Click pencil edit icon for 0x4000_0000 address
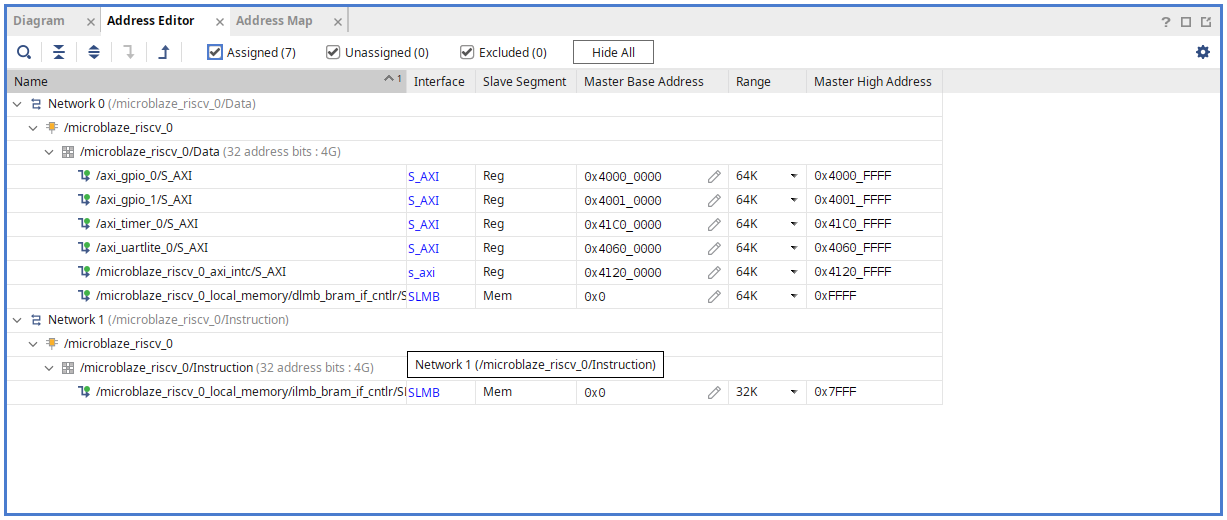1227x520 pixels. (714, 176)
